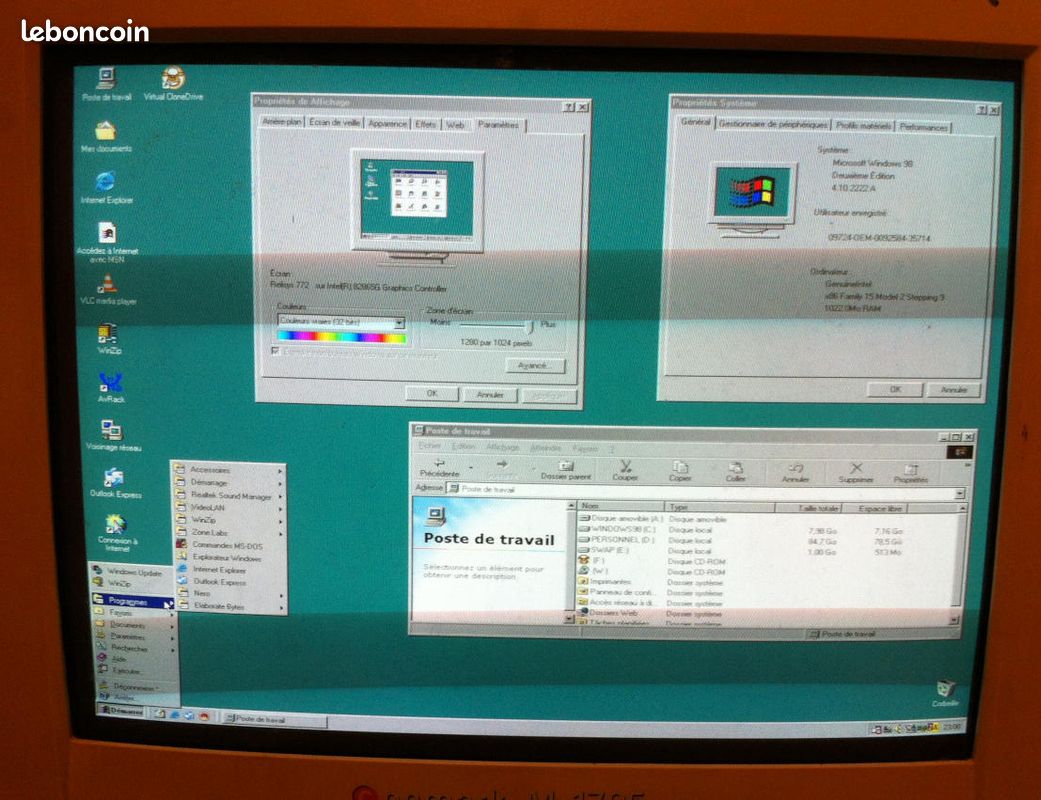Image resolution: width=1041 pixels, height=800 pixels.
Task: Click OK in the display properties dialog
Action: [432, 394]
